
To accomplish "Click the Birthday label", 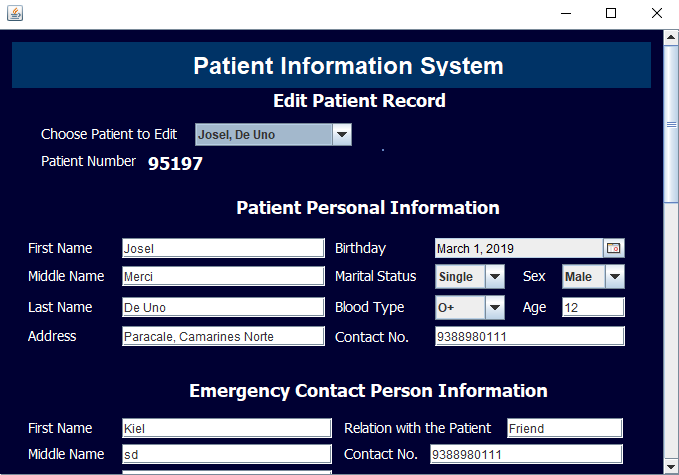I will pos(360,249).
